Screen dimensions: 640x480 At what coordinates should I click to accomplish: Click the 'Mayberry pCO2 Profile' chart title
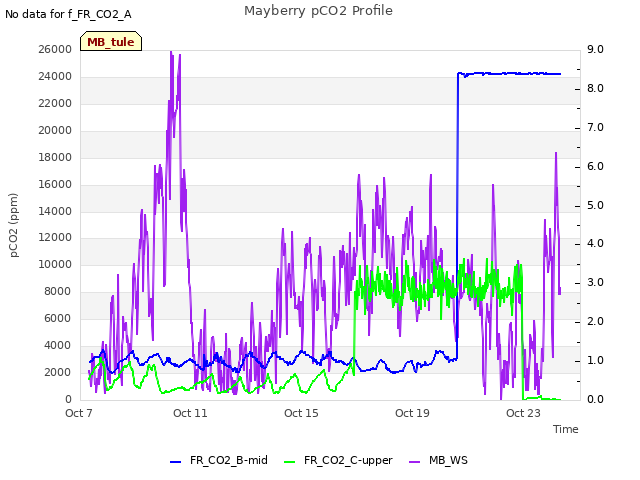[318, 11]
